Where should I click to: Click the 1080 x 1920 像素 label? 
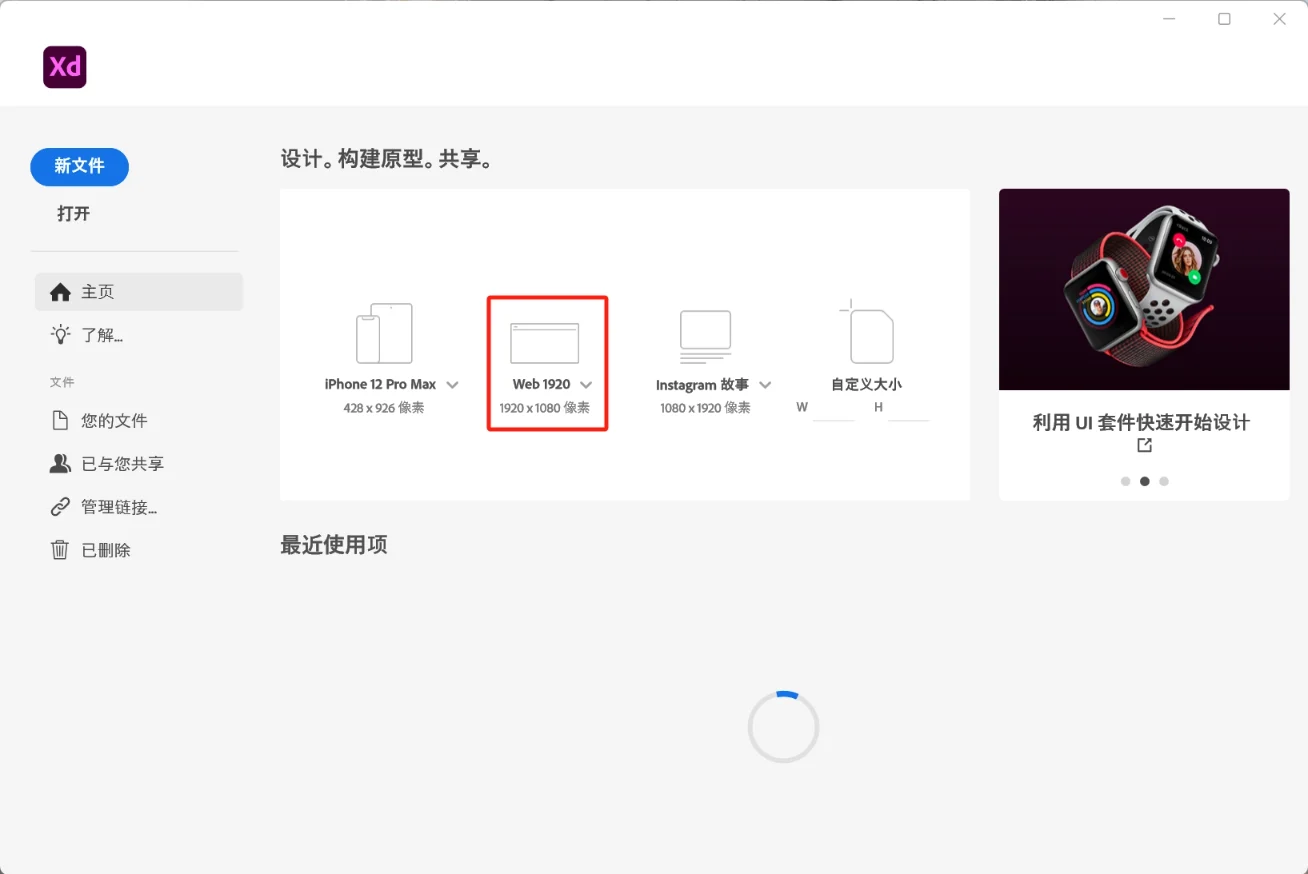tap(706, 408)
